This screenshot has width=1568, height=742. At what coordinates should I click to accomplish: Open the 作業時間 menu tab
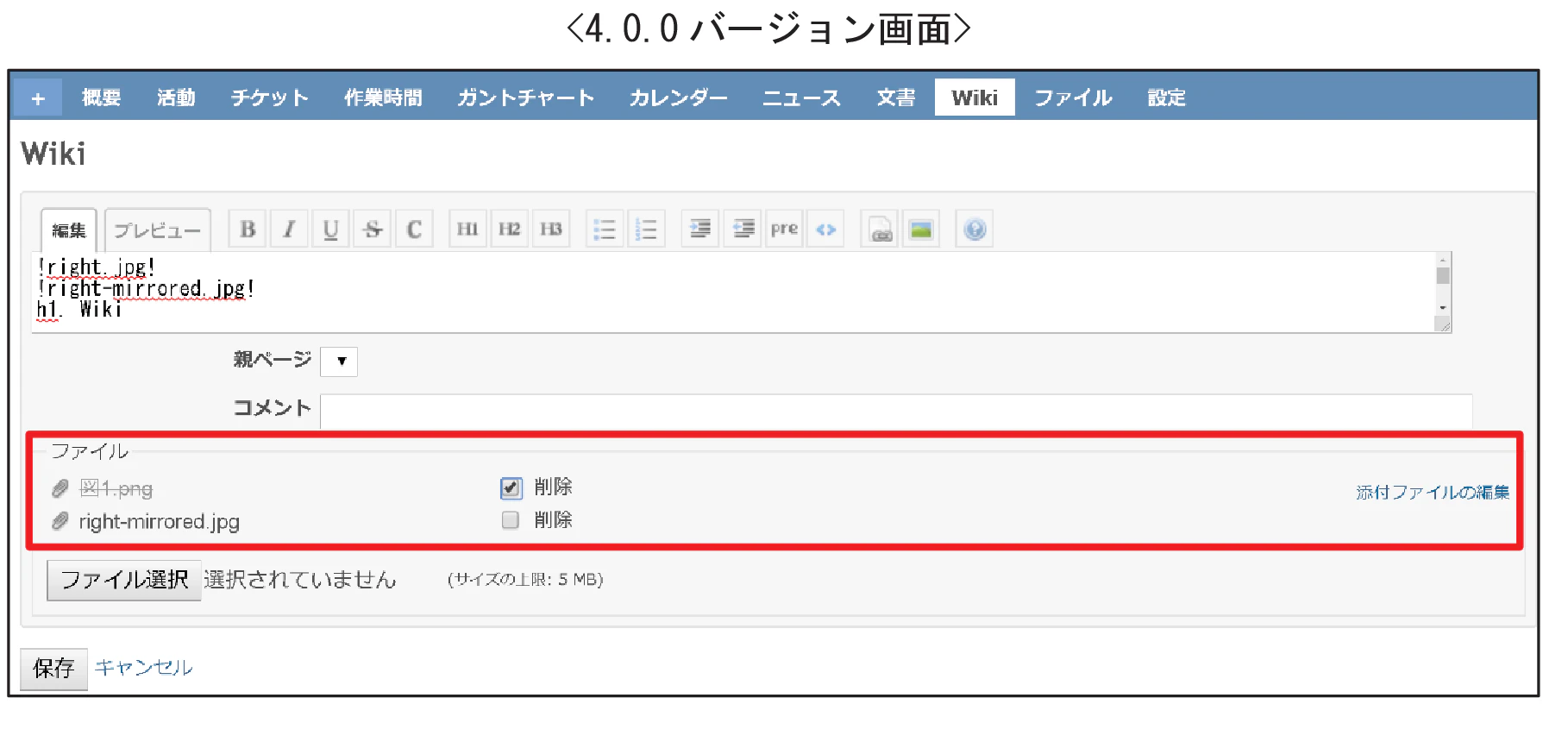coord(384,98)
